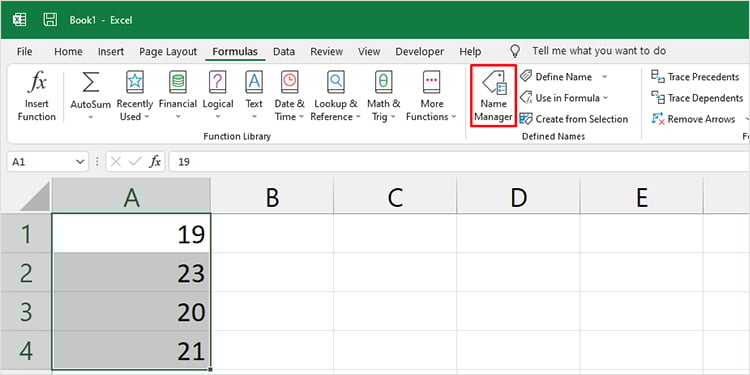Open the Logical functions list

(218, 96)
